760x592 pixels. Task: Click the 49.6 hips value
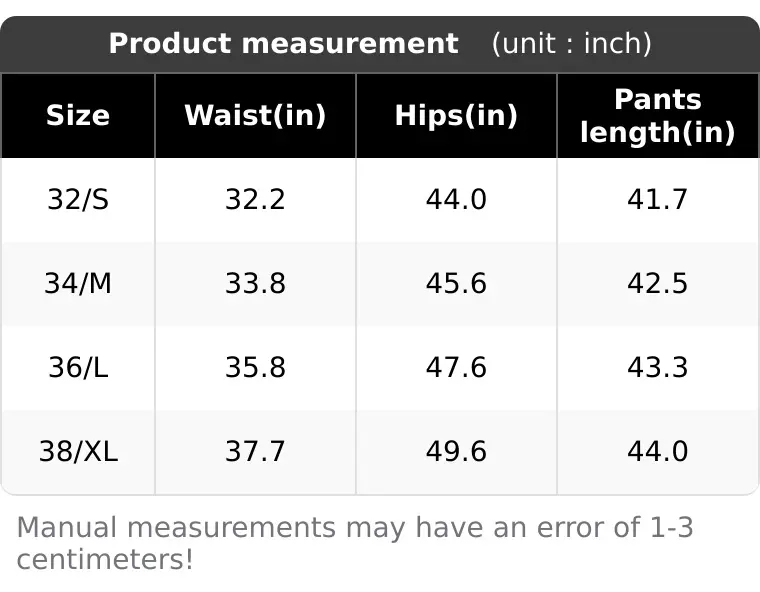pos(456,451)
